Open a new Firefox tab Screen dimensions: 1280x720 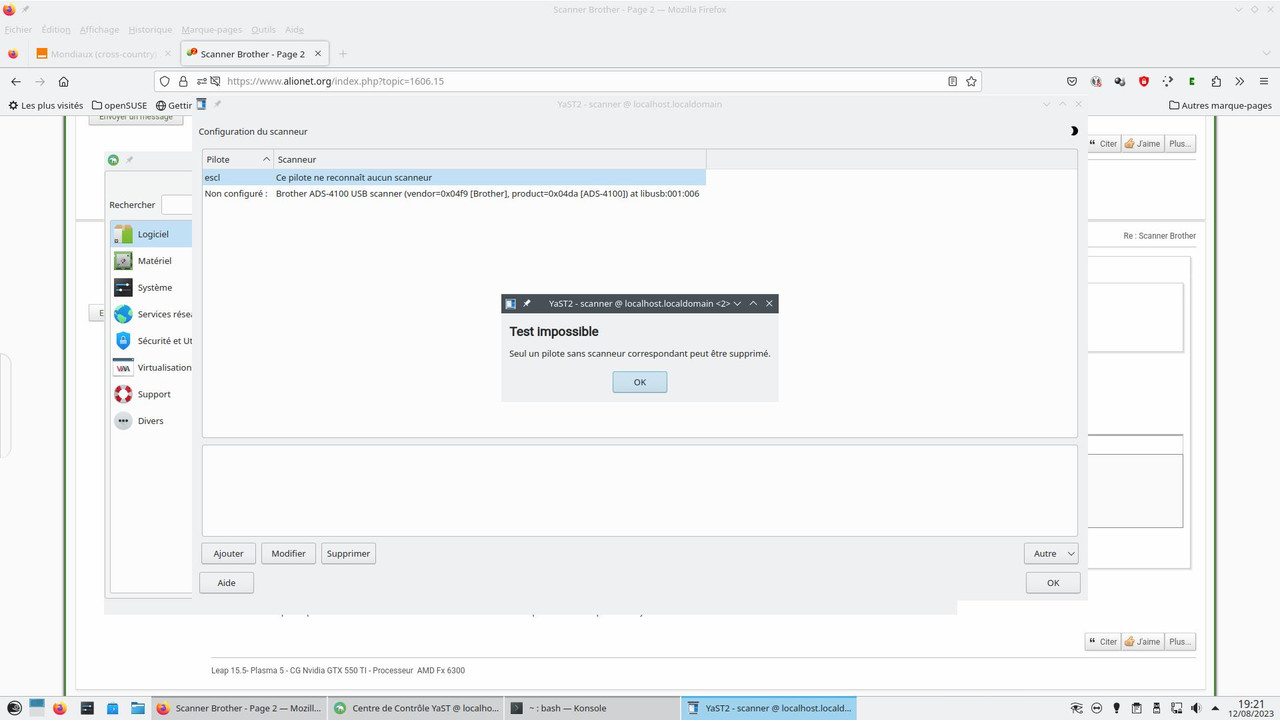343,54
